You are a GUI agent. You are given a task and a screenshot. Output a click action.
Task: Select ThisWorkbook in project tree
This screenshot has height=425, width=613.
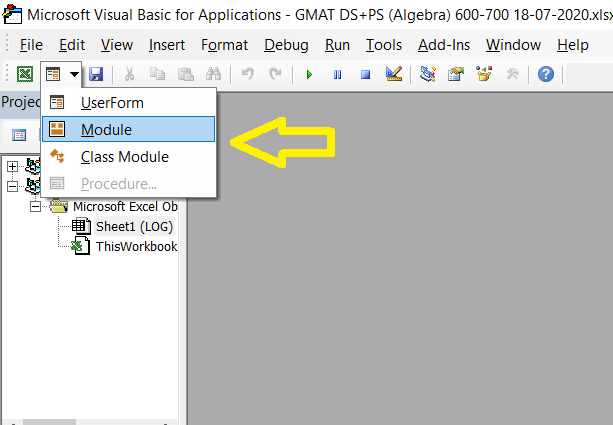[x=136, y=247]
